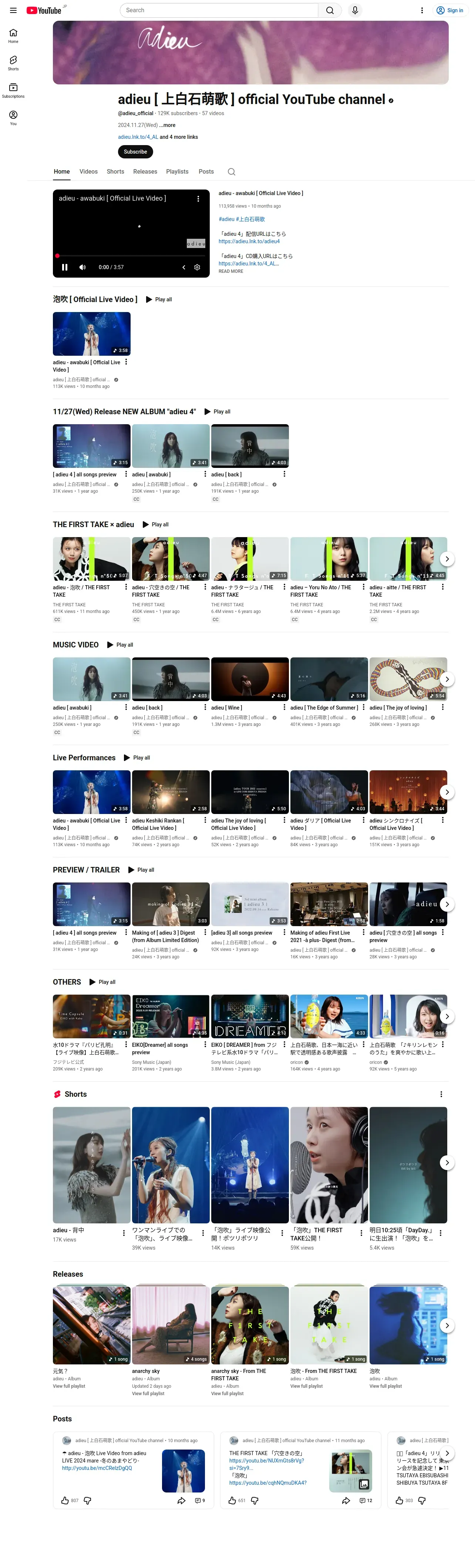Show more Shorts with the next arrow
The width and height of the screenshot is (475, 1568).
click(x=447, y=1163)
